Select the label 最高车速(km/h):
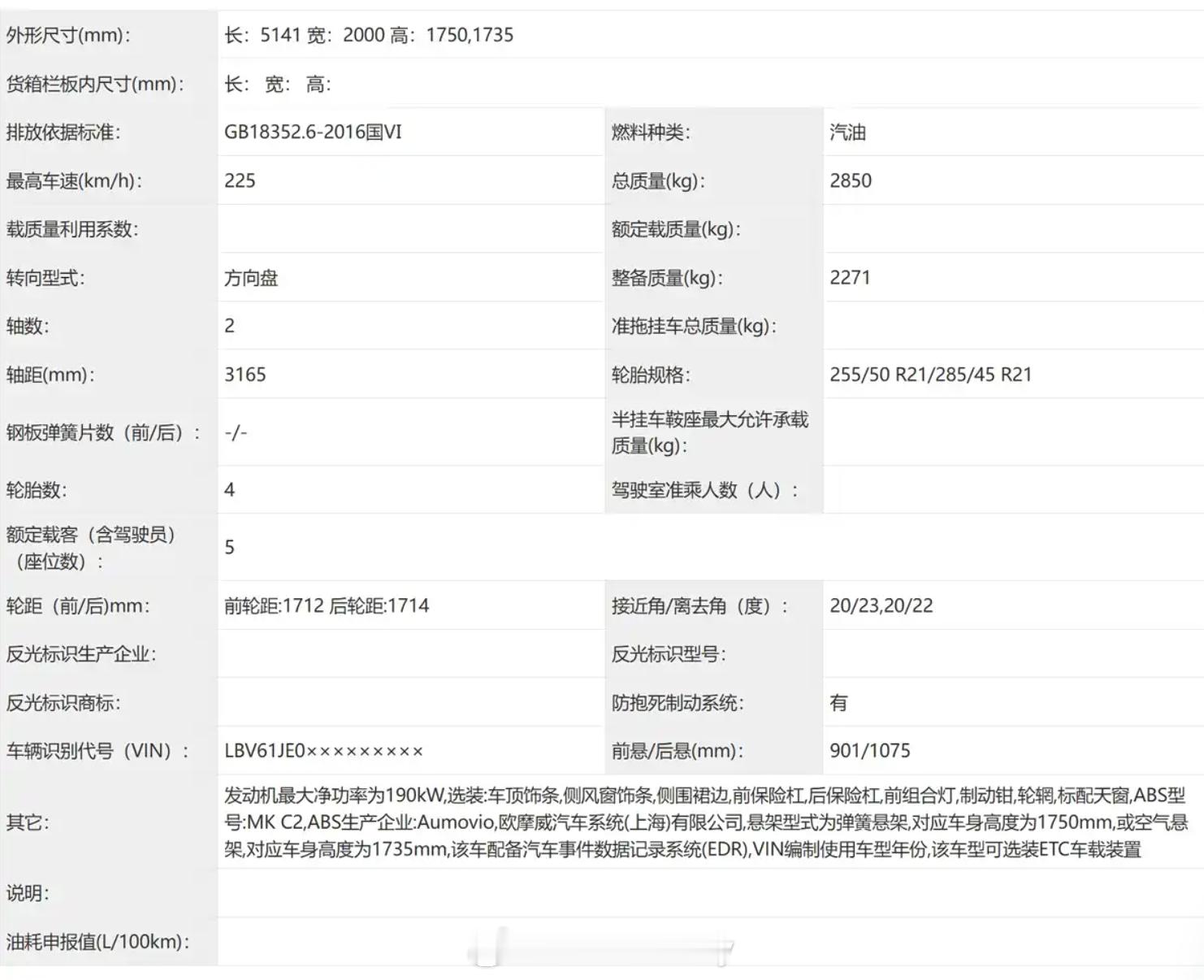 [x=74, y=180]
